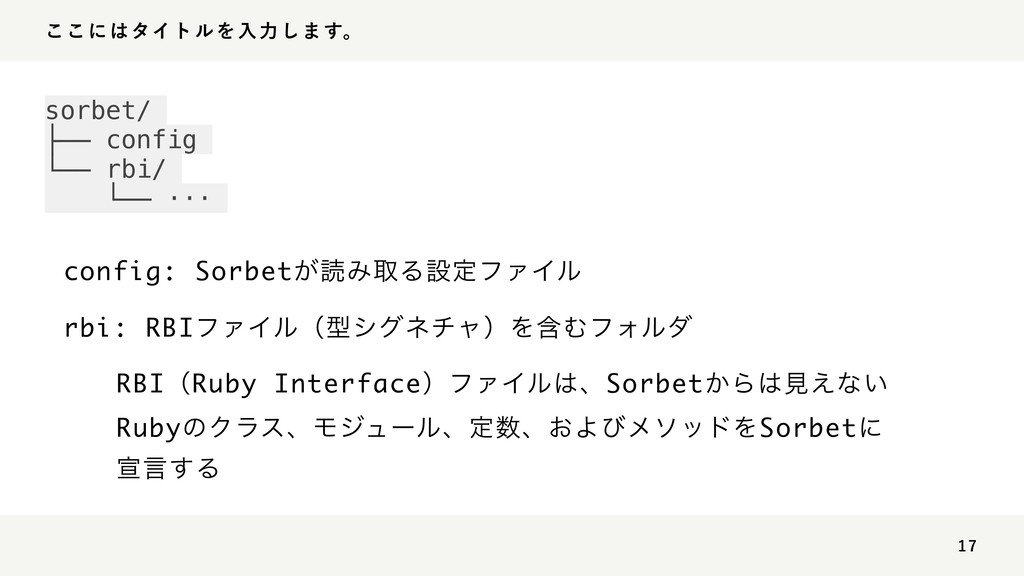This screenshot has width=1024, height=576.
Task: Click the config entry in directory tree
Action: pos(152,140)
